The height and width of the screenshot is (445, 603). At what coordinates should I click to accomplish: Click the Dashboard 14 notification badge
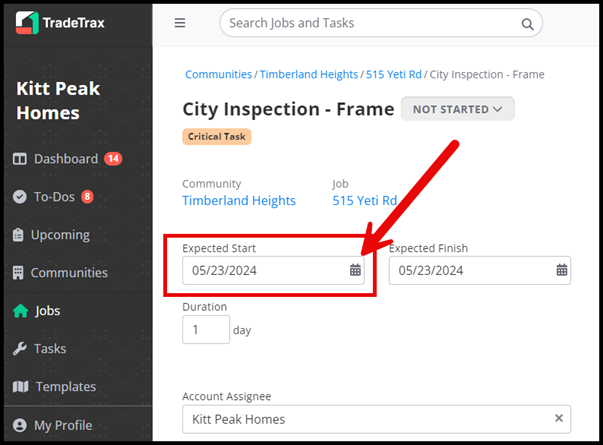113,158
